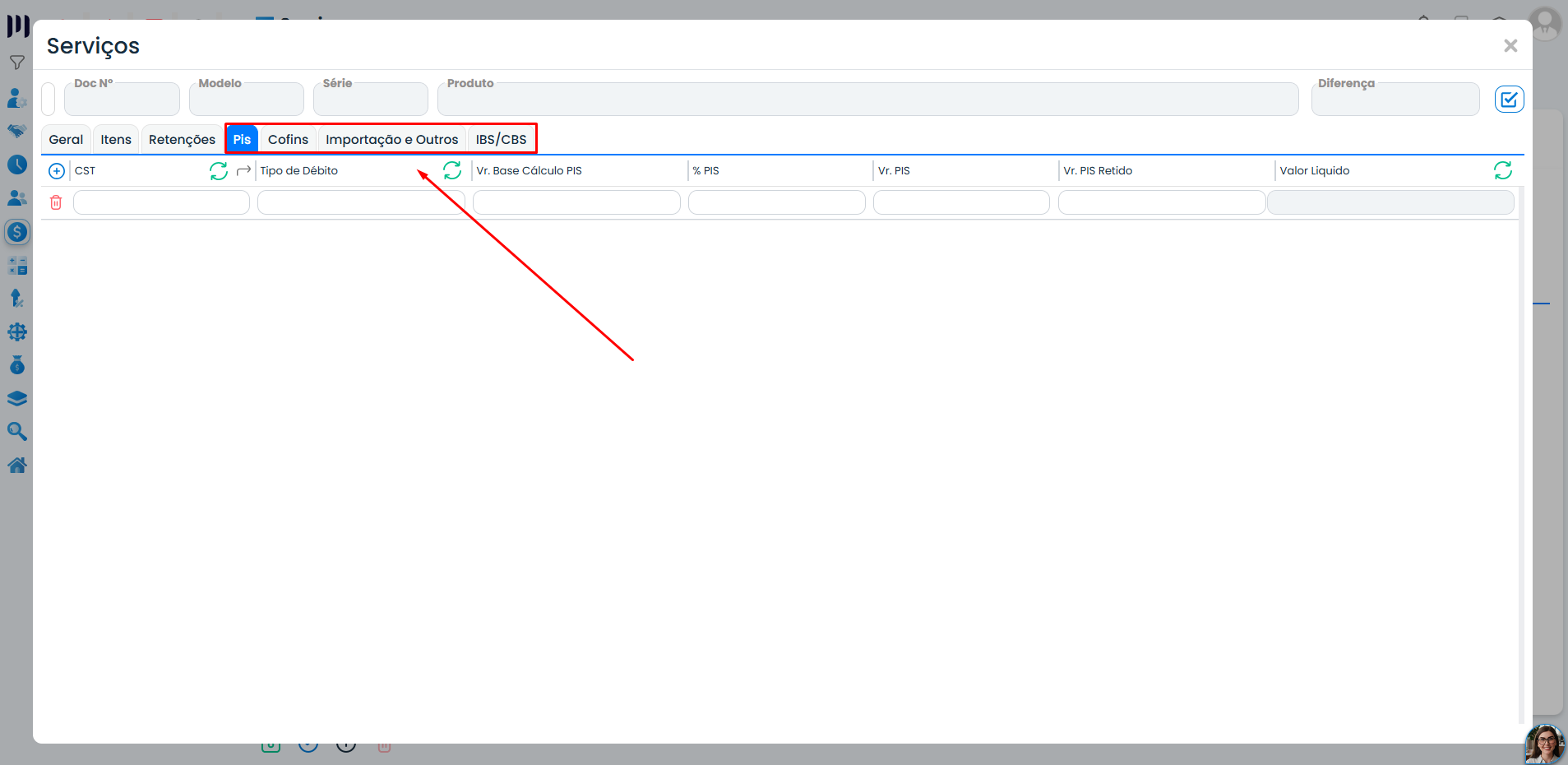
Task: Click the CST input field in the row
Action: click(x=161, y=202)
